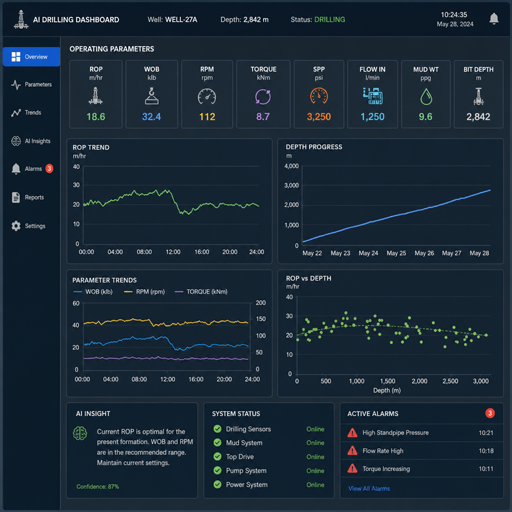Image resolution: width=512 pixels, height=512 pixels.
Task: Open Alarms section in the sidebar
Action: pos(31,169)
